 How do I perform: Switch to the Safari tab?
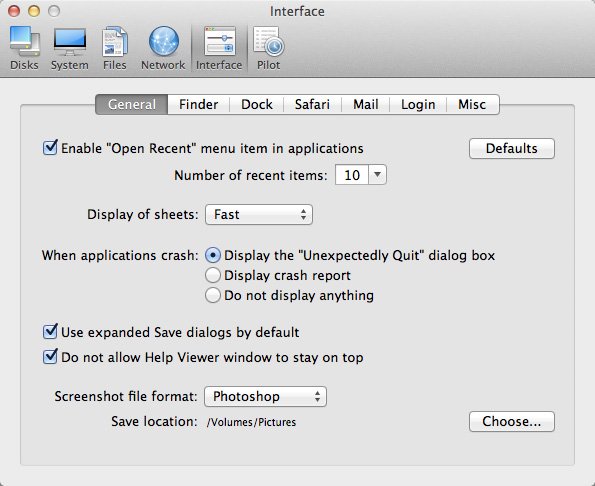[x=312, y=104]
